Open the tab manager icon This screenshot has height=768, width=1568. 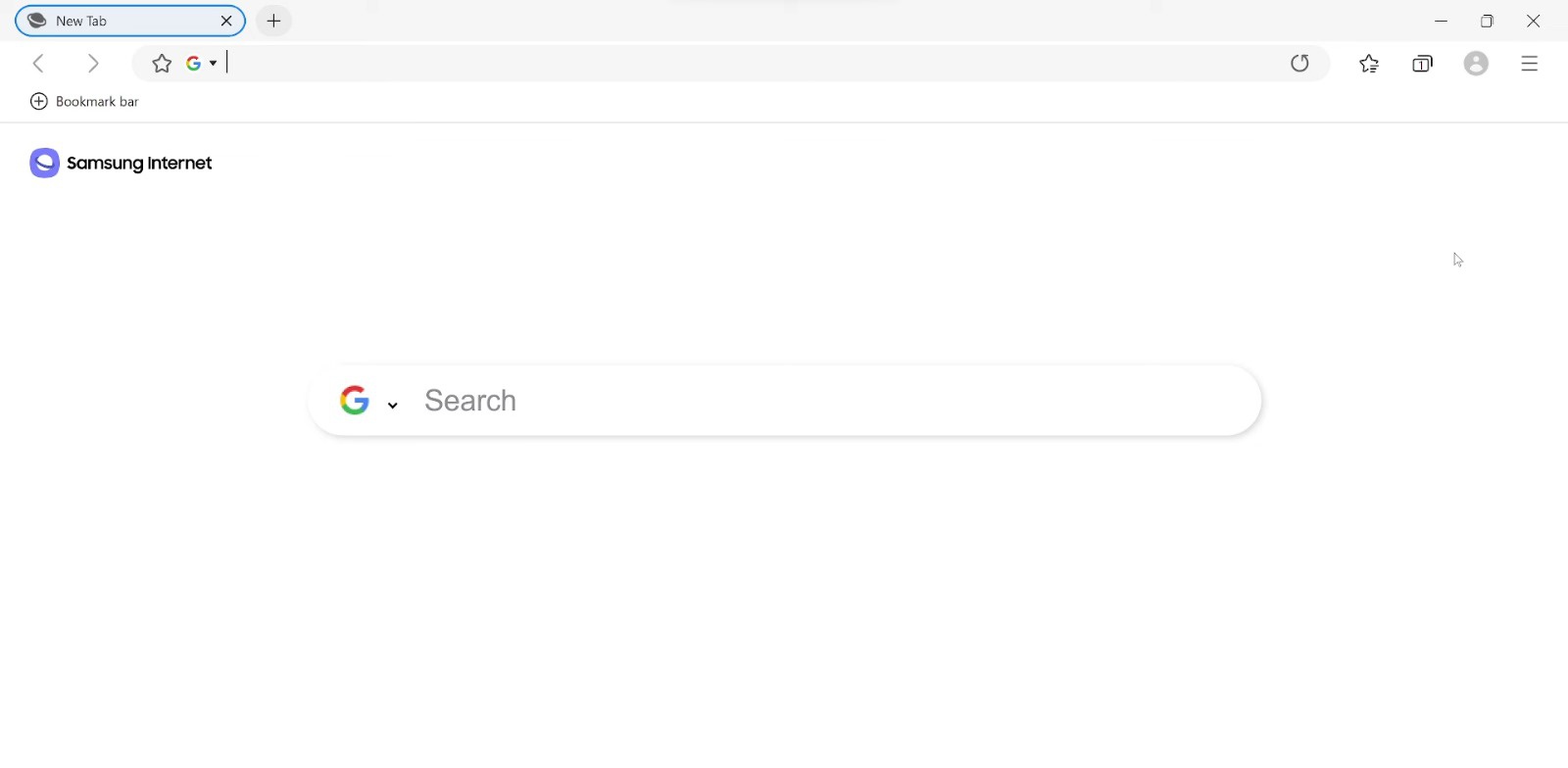[x=1422, y=64]
